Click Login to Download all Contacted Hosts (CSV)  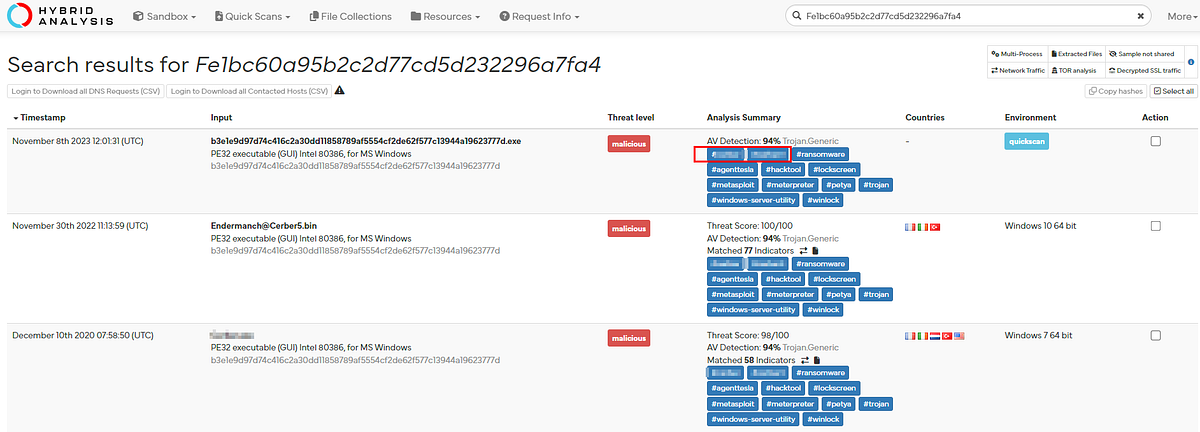click(249, 91)
